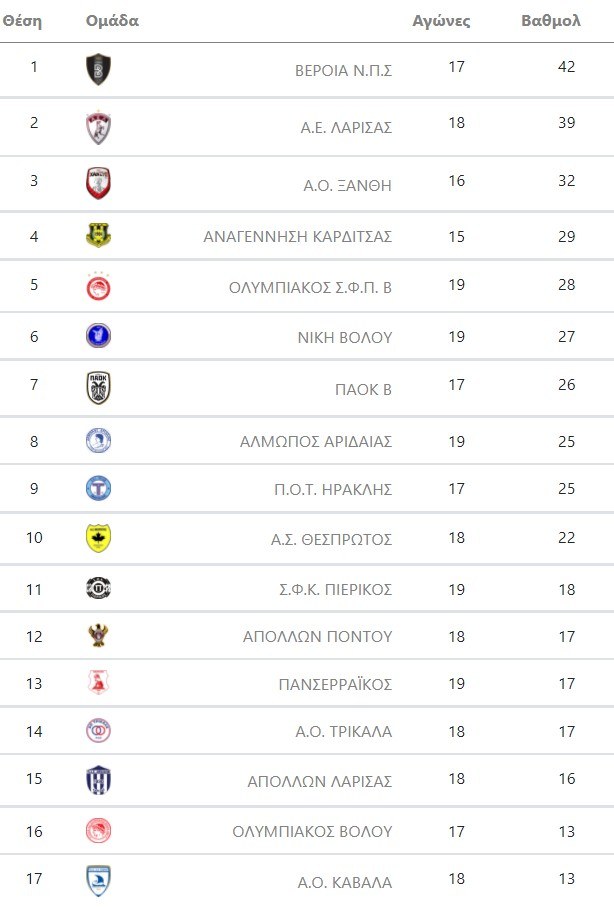The image size is (614, 907).
Task: Open the ΑΠΟΛΛΩΝ ΛΑΡΙΣΑΣ team name link
Action: 319,782
